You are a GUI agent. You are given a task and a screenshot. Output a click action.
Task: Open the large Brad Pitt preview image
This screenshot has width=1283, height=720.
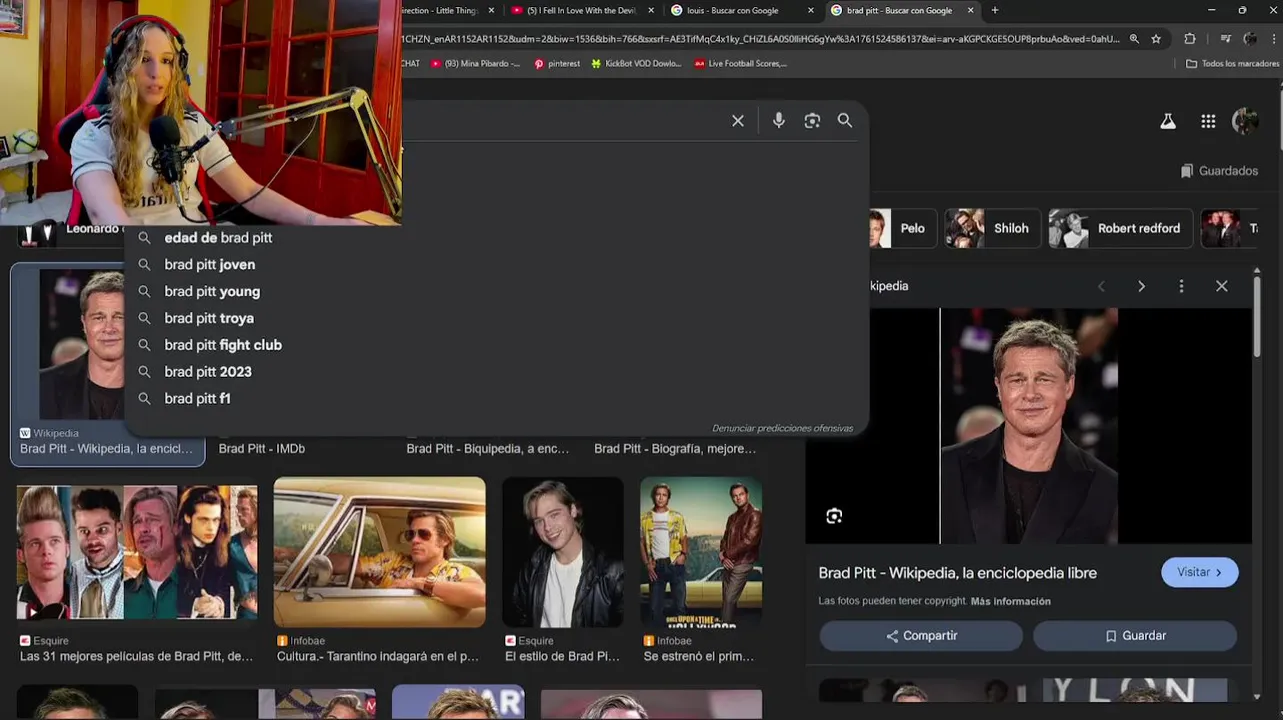pyautogui.click(x=1029, y=426)
